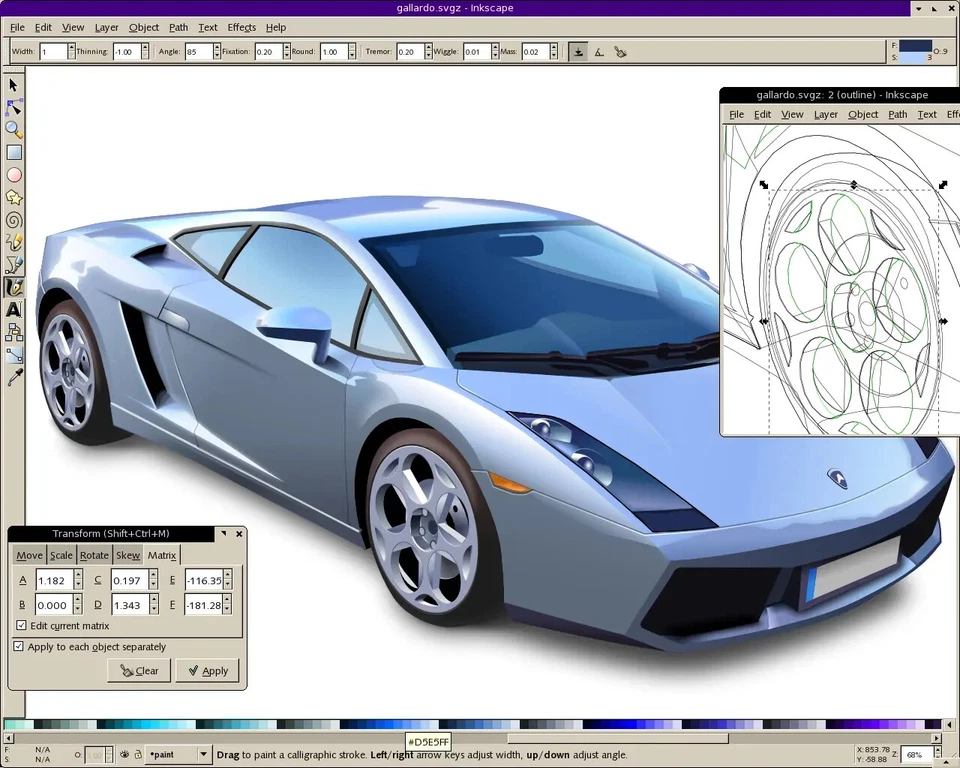Image resolution: width=960 pixels, height=768 pixels.
Task: Choose the Star shape tool
Action: coord(14,197)
